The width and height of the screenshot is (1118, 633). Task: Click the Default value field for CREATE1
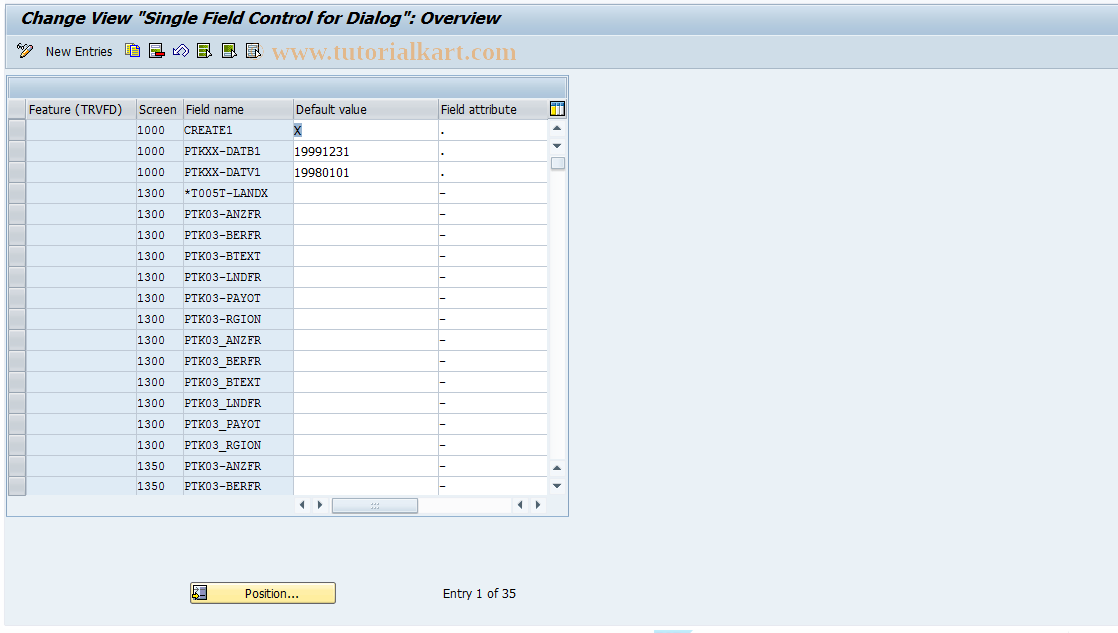365,130
